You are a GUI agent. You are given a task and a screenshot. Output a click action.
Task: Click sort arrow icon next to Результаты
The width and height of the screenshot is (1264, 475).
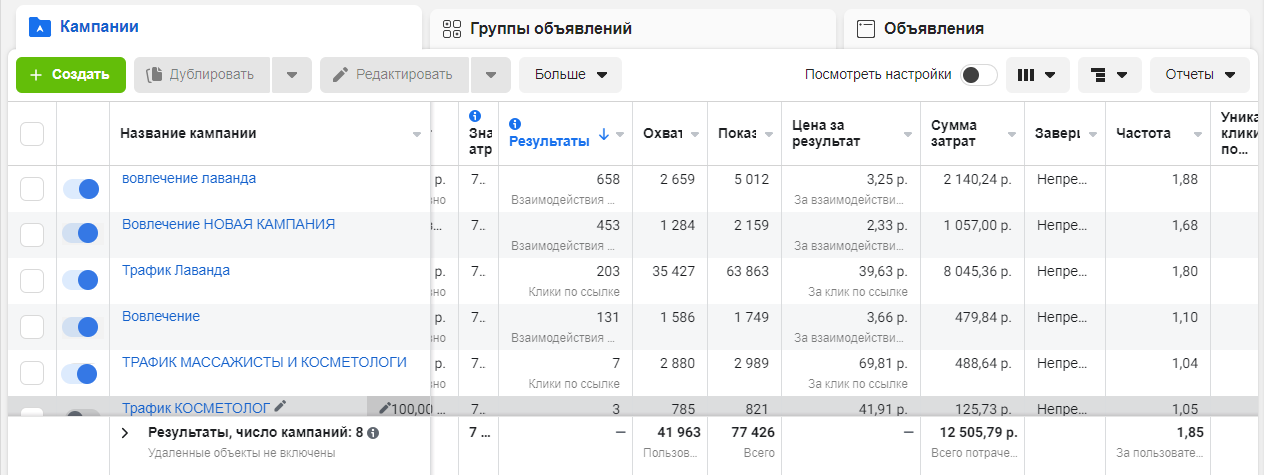point(603,134)
